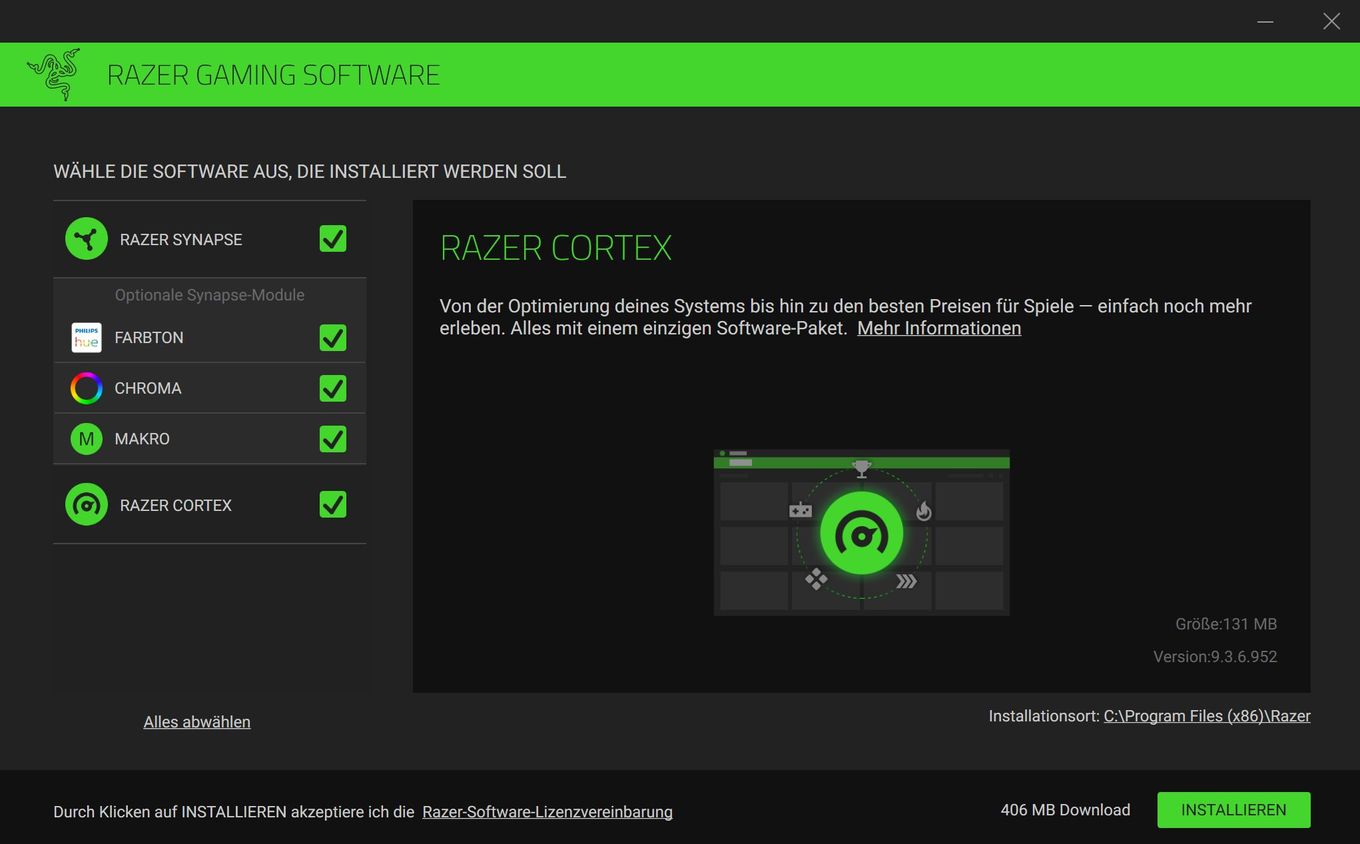Image resolution: width=1360 pixels, height=844 pixels.
Task: Open the Mehr Informationen link
Action: tap(939, 328)
